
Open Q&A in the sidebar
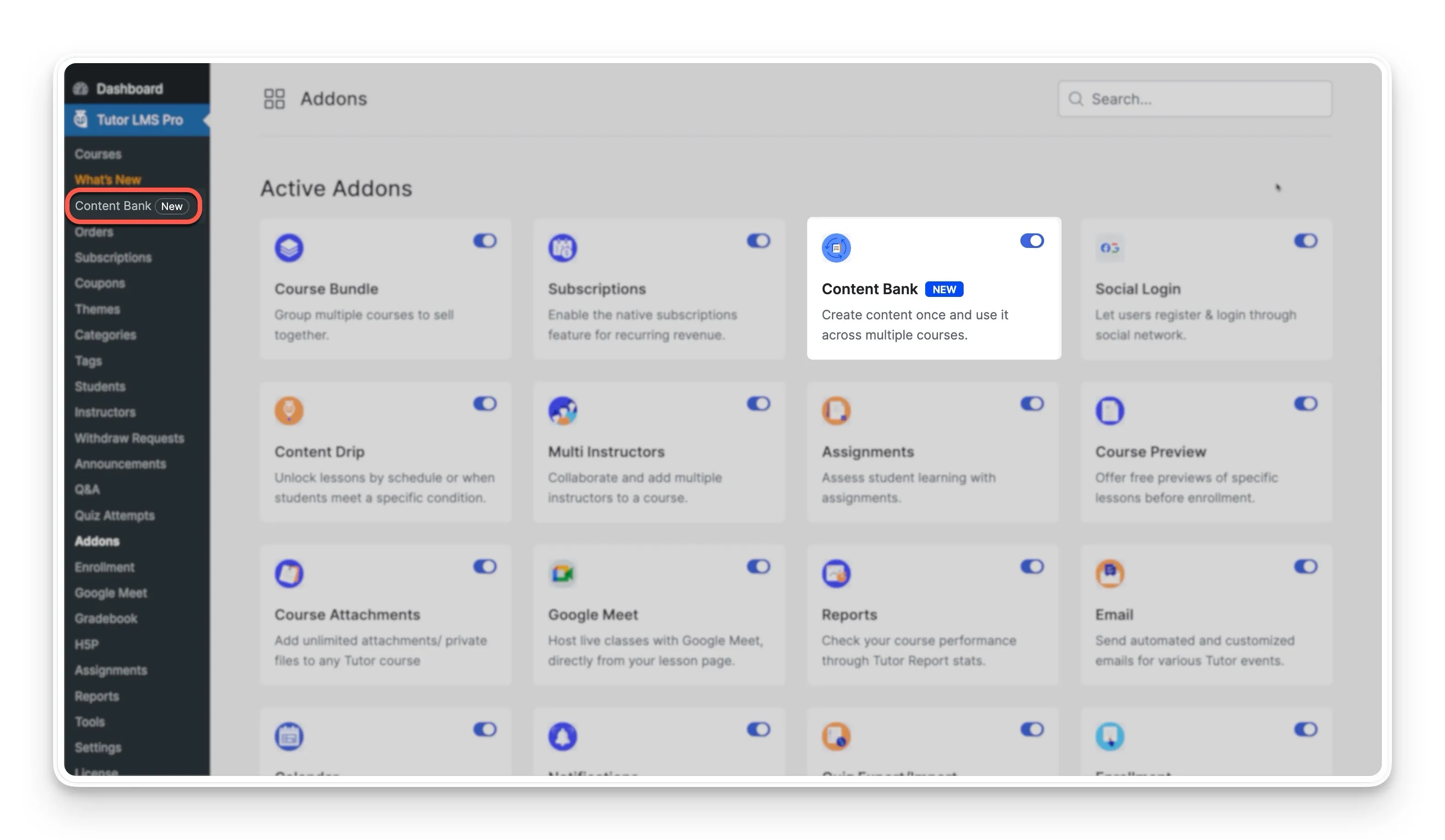coord(87,490)
